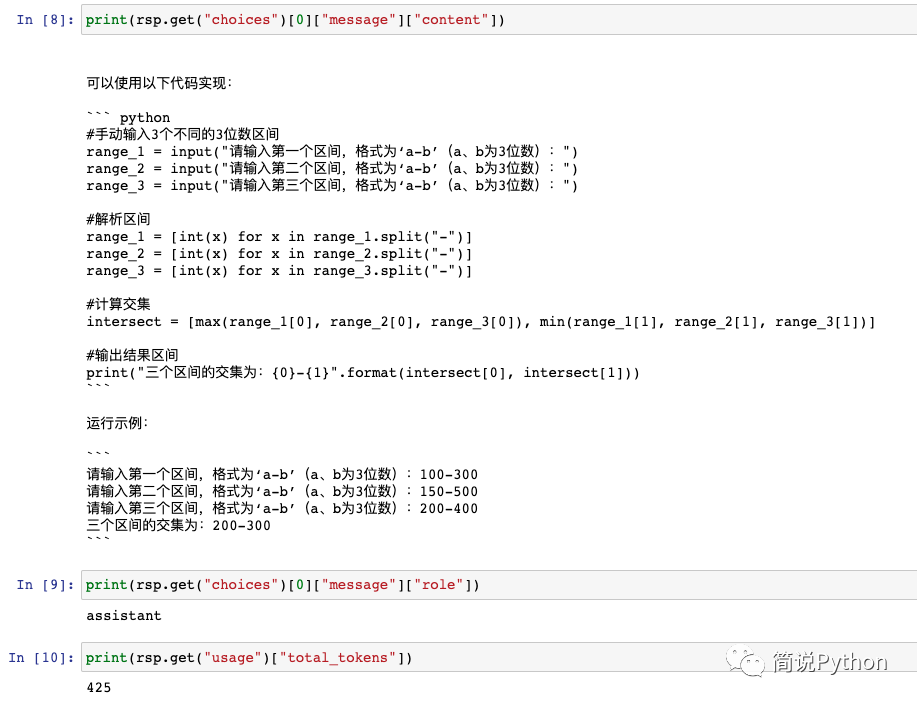917x704 pixels.
Task: Click the "role" string in cell 9
Action: coord(438,585)
